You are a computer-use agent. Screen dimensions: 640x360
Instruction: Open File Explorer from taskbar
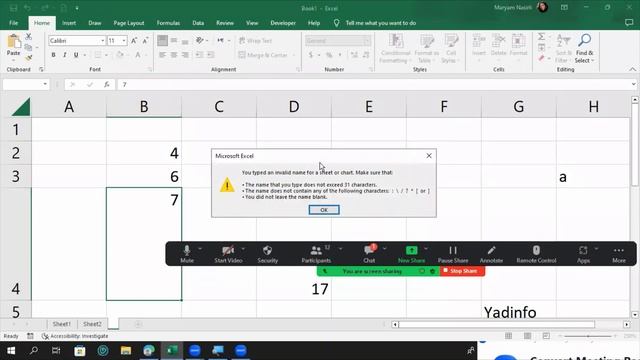point(126,351)
